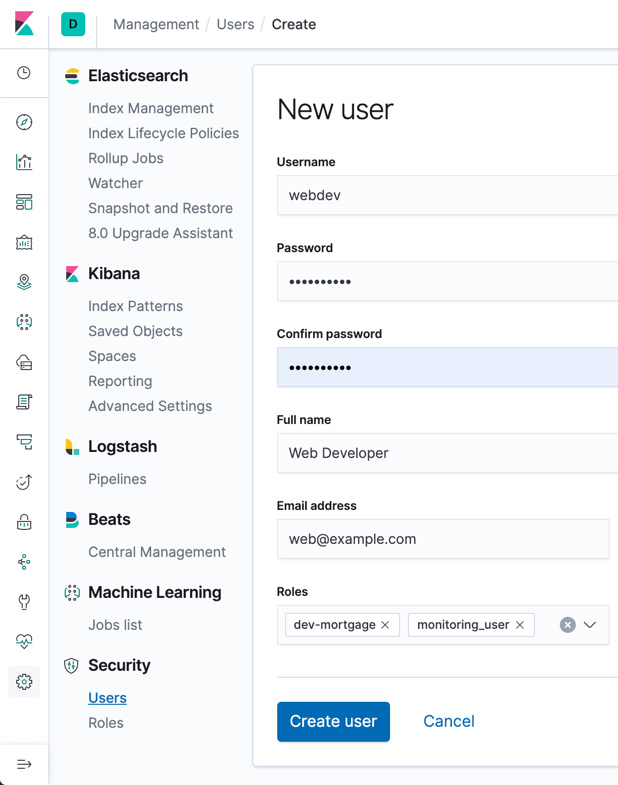Open the Roles dropdown chevron

[590, 625]
